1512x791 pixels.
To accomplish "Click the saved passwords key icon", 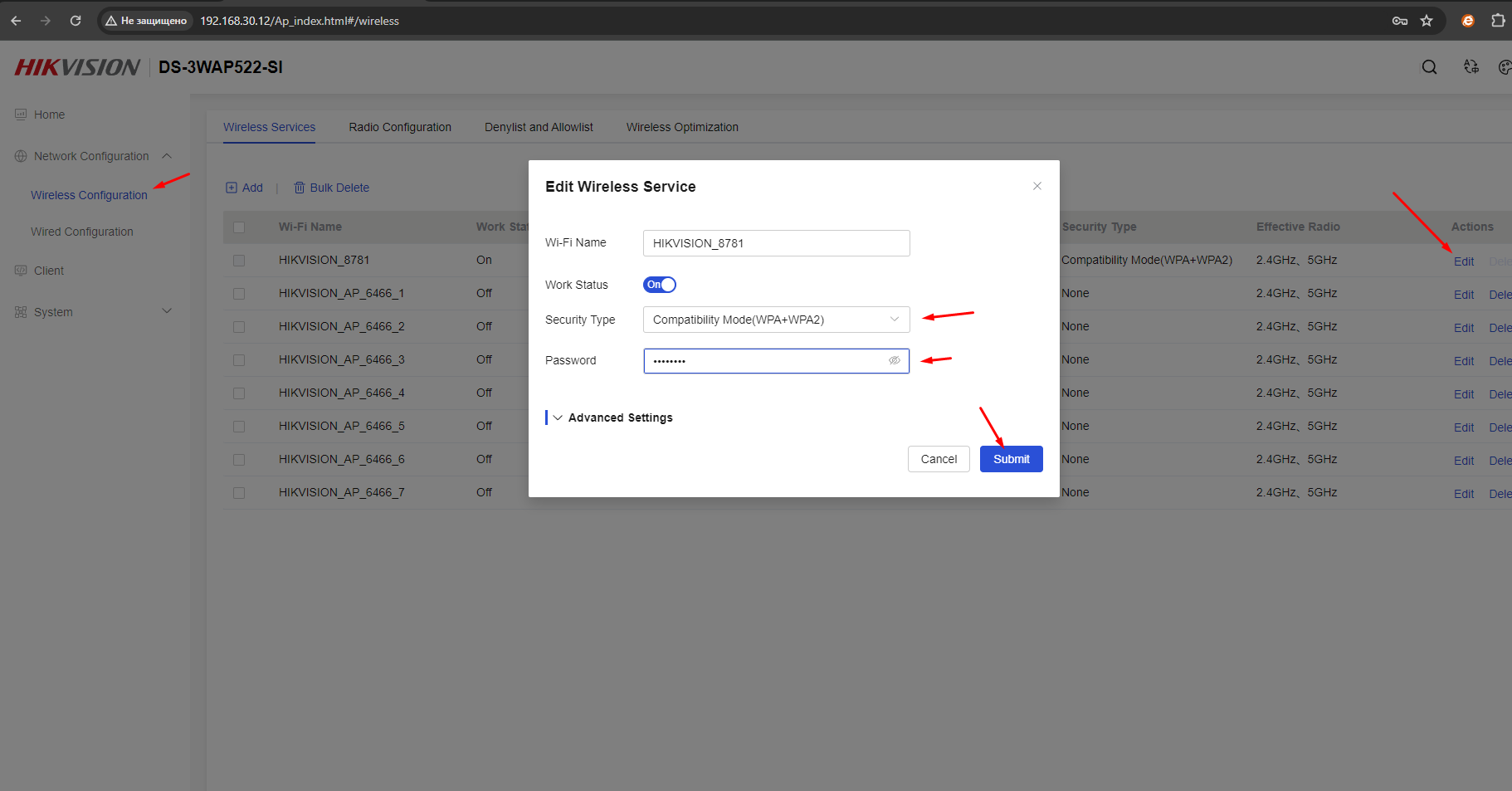I will click(x=1400, y=21).
